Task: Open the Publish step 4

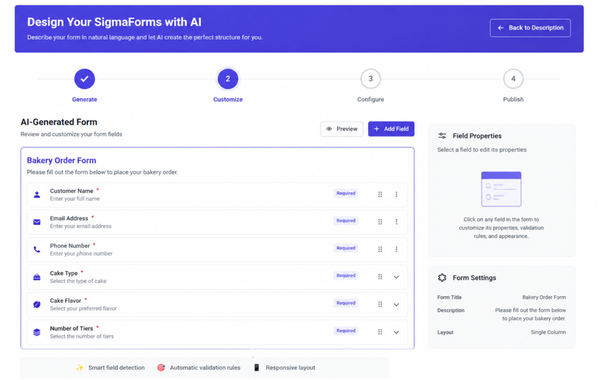Action: pyautogui.click(x=513, y=79)
